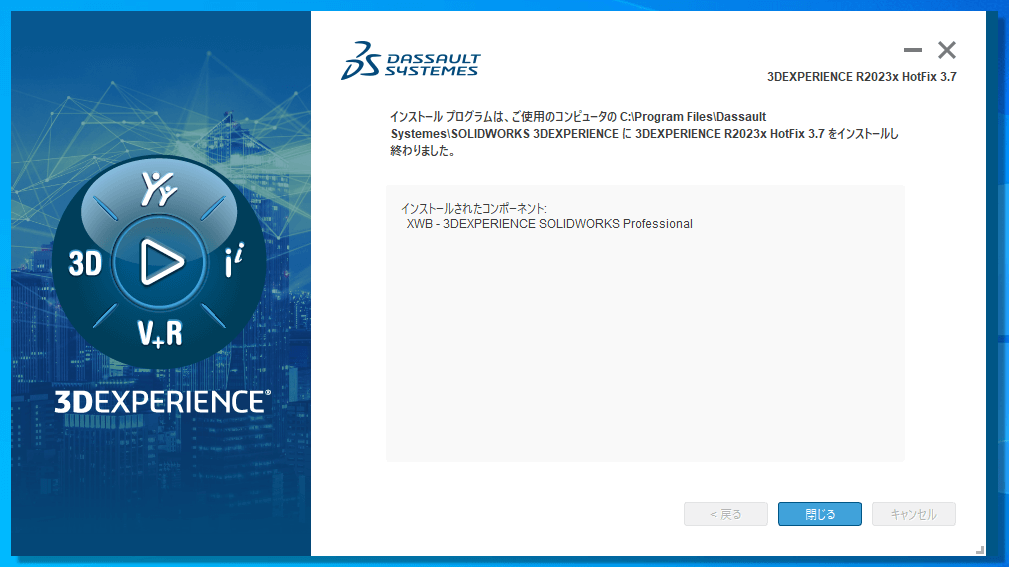
Task: Click the greyed-out キャンセル button
Action: 913,514
